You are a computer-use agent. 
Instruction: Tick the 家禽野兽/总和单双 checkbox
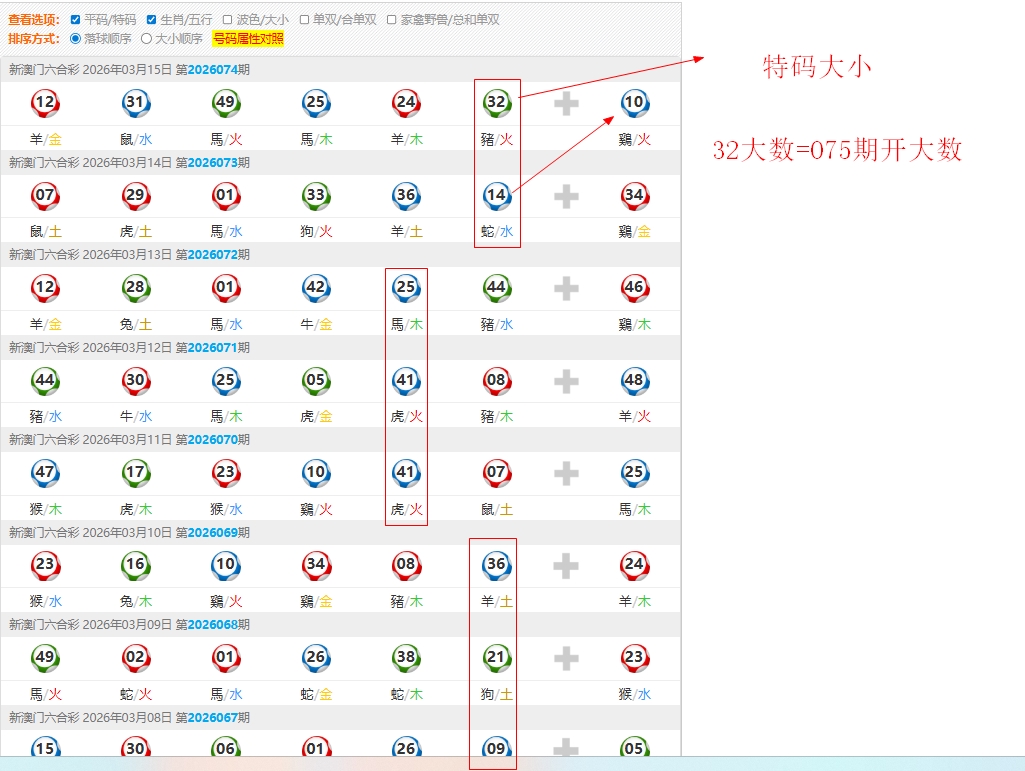point(392,19)
